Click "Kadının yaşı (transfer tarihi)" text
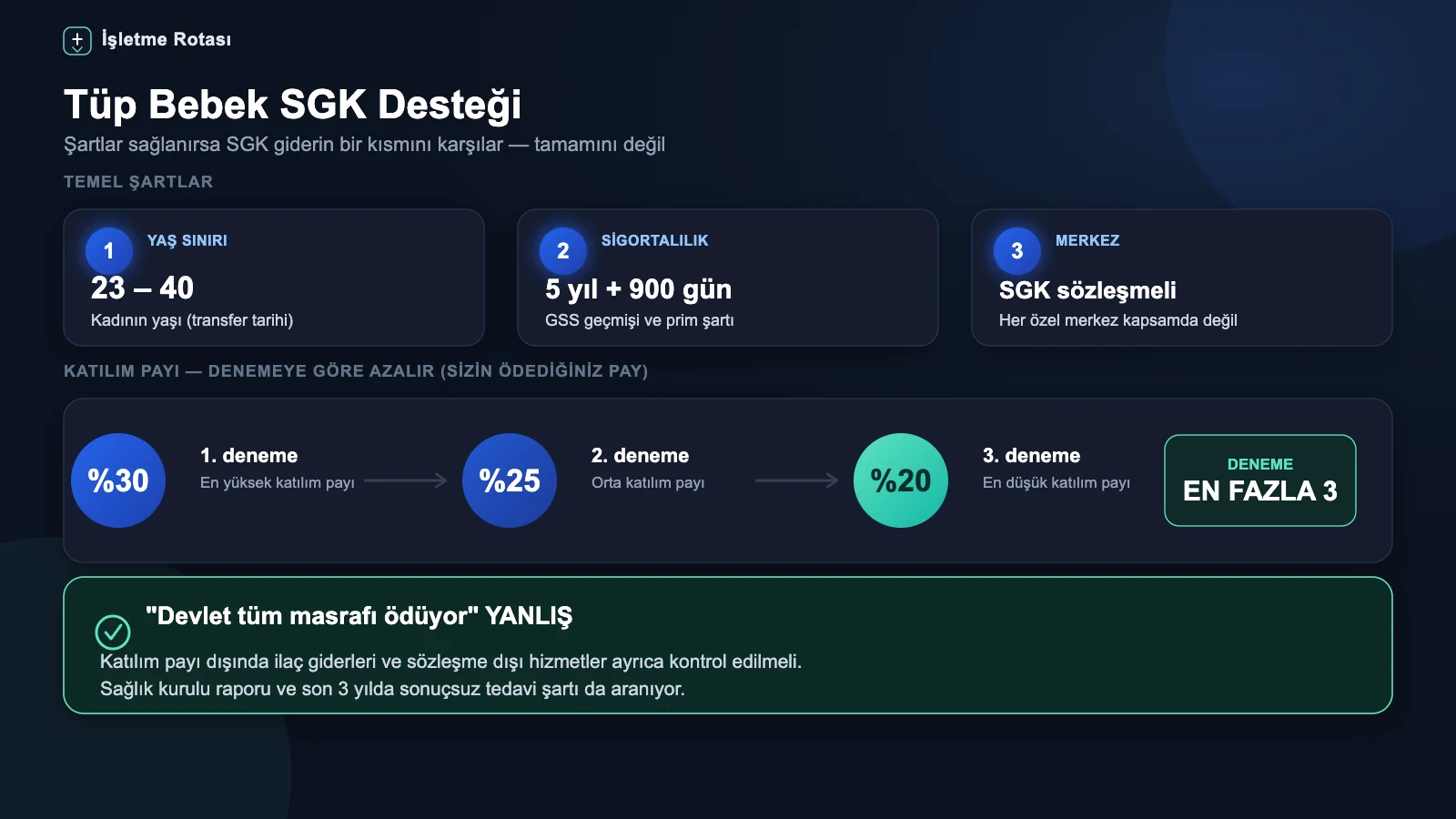 [x=192, y=320]
